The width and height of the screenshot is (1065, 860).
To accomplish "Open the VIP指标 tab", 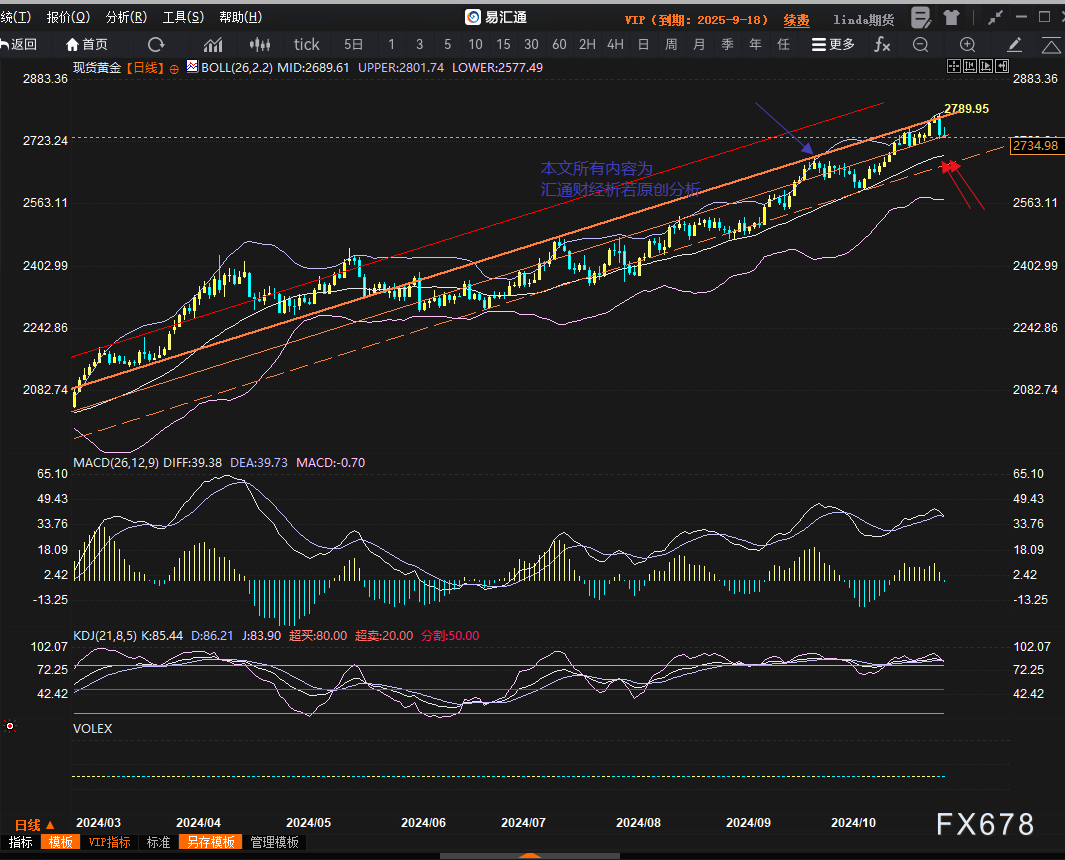I will tap(110, 842).
